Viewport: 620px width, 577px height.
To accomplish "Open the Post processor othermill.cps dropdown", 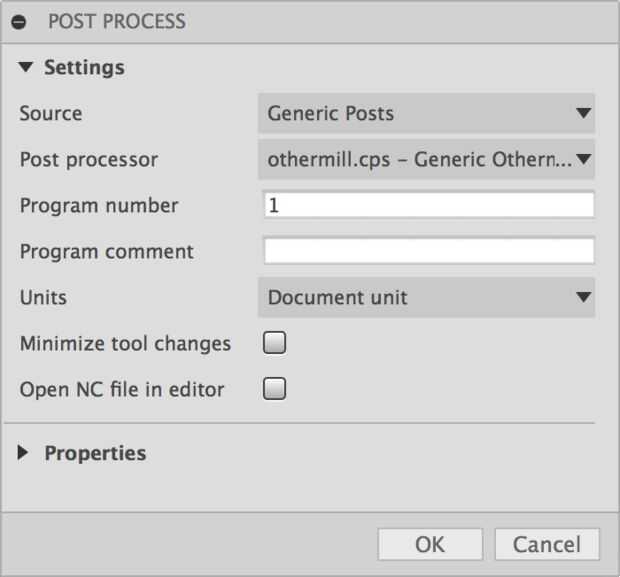I will pyautogui.click(x=415, y=159).
